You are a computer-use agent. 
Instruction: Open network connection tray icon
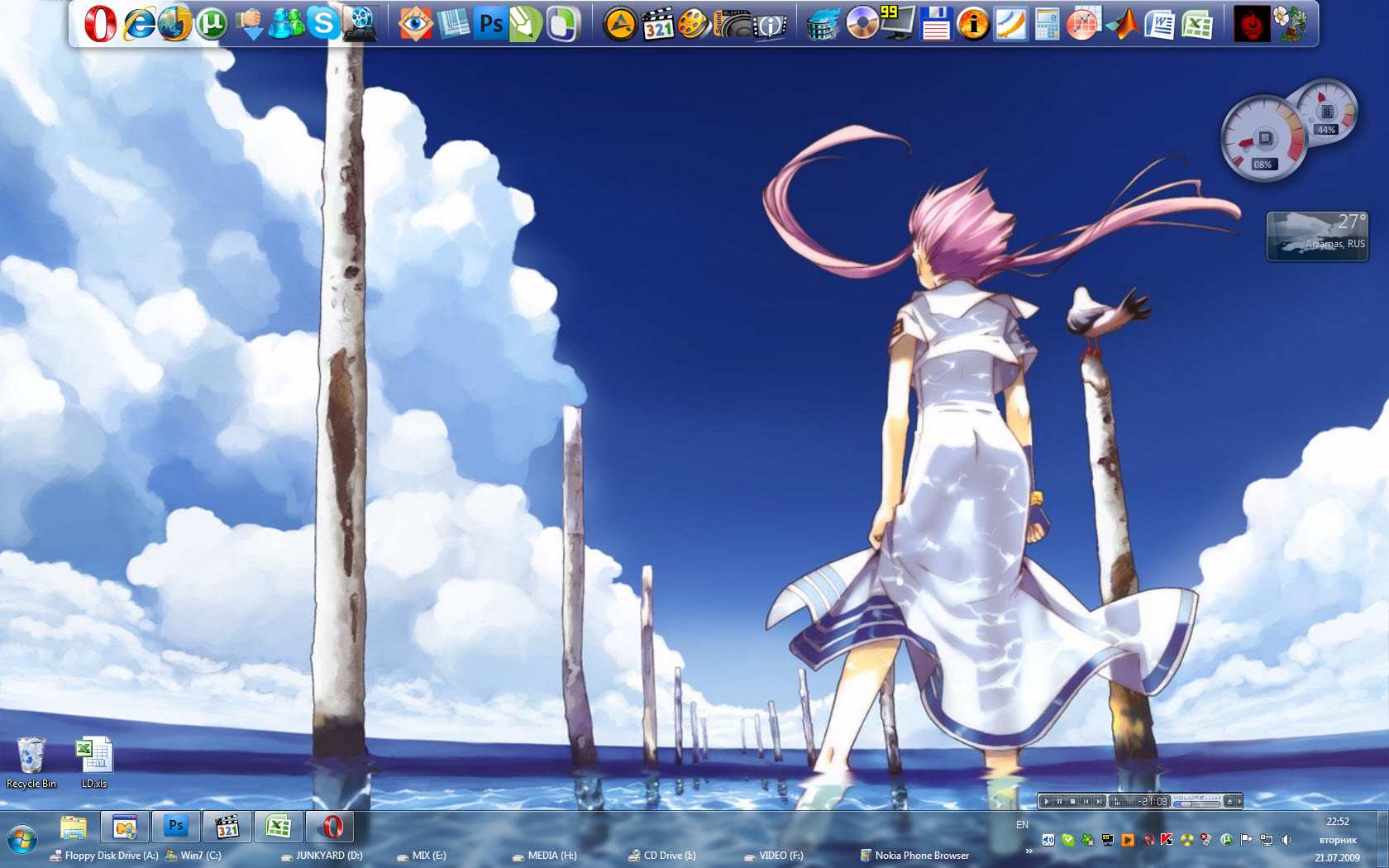click(1267, 840)
